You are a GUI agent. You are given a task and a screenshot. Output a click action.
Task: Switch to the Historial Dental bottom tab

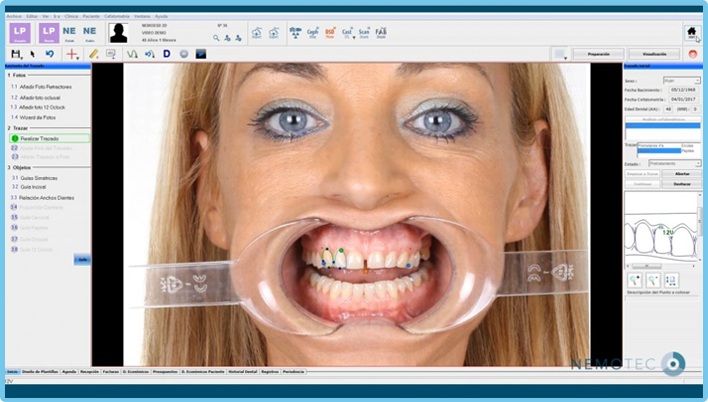pyautogui.click(x=242, y=372)
